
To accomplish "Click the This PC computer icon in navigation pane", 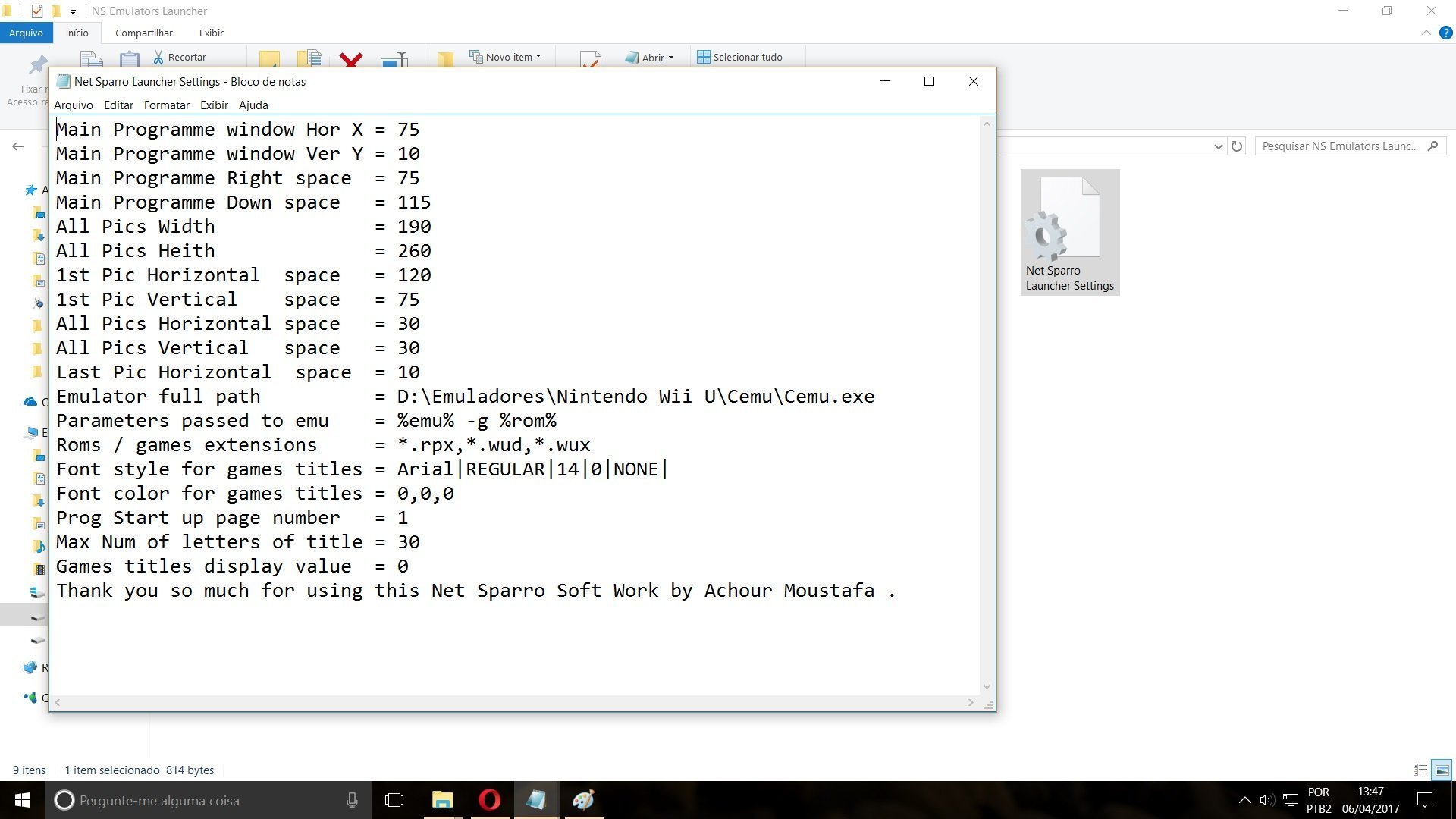I will [32, 432].
